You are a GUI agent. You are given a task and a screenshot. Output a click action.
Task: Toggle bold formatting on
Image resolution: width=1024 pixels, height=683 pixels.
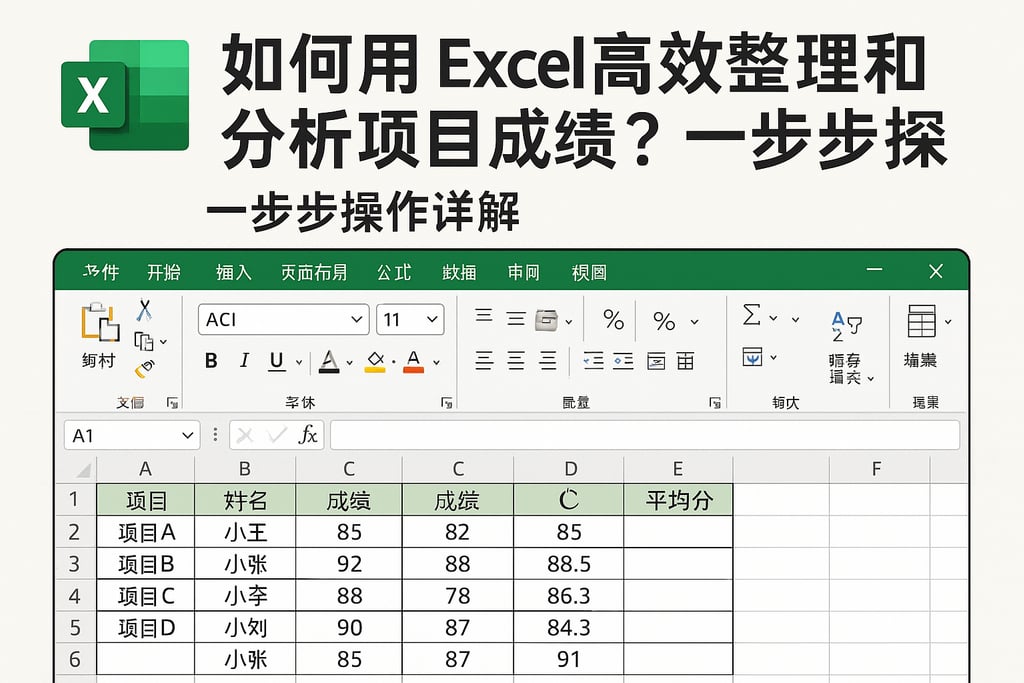pyautogui.click(x=212, y=360)
